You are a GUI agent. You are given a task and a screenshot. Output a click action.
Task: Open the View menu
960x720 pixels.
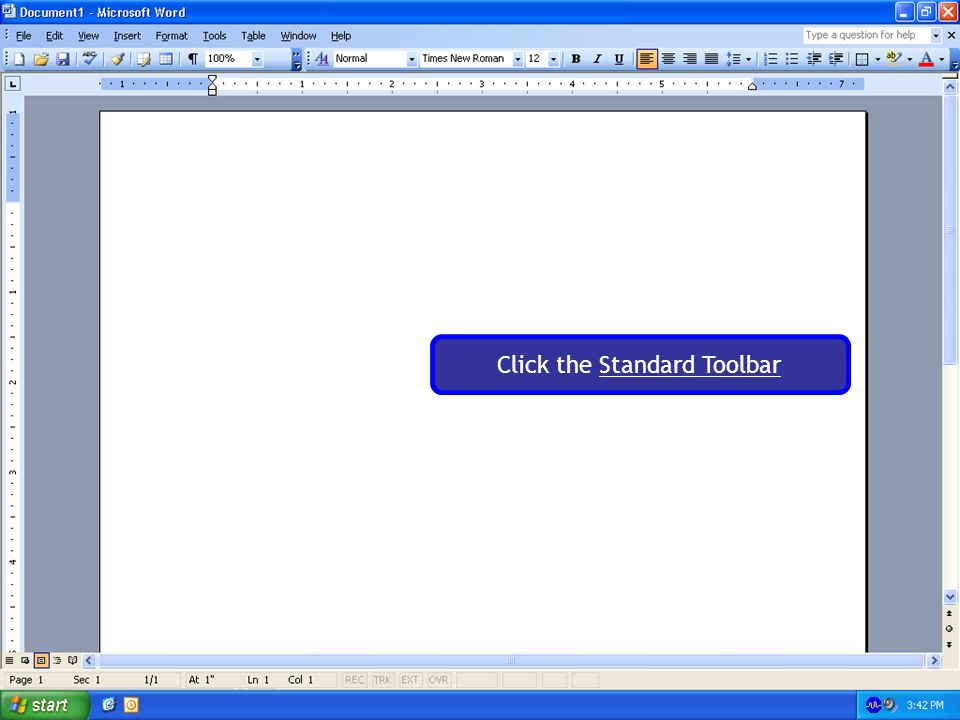click(88, 36)
